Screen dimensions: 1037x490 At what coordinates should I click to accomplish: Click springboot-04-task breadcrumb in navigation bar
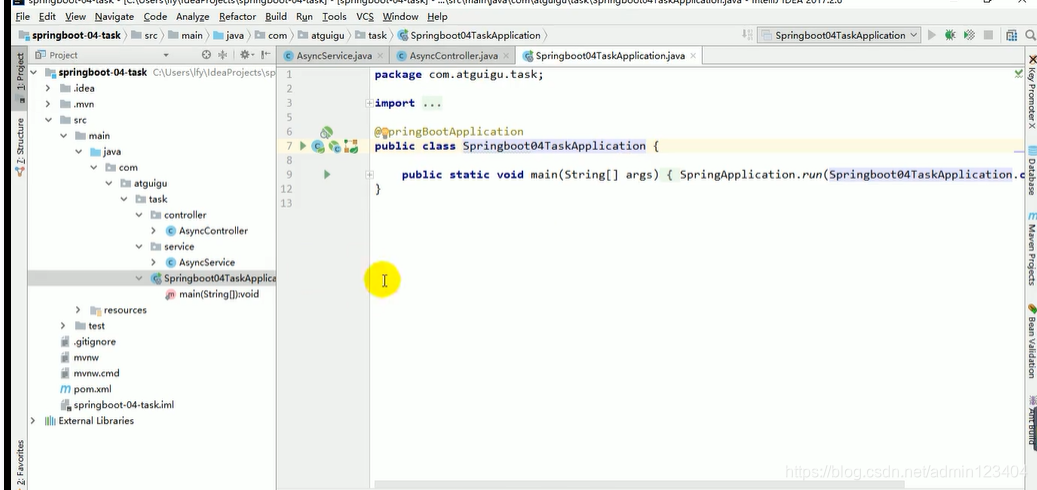click(x=70, y=35)
